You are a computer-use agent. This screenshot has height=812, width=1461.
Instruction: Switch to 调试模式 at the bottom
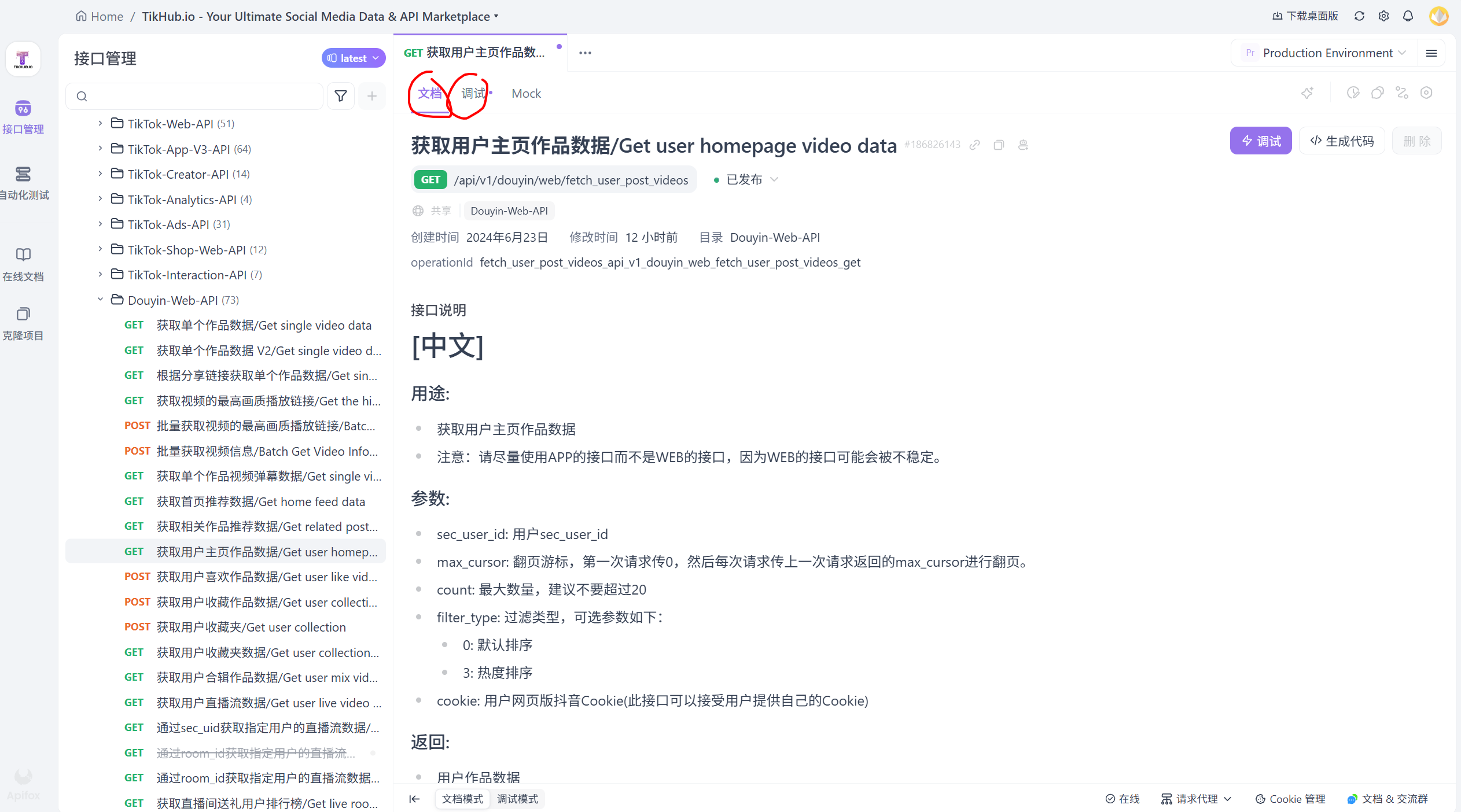517,799
